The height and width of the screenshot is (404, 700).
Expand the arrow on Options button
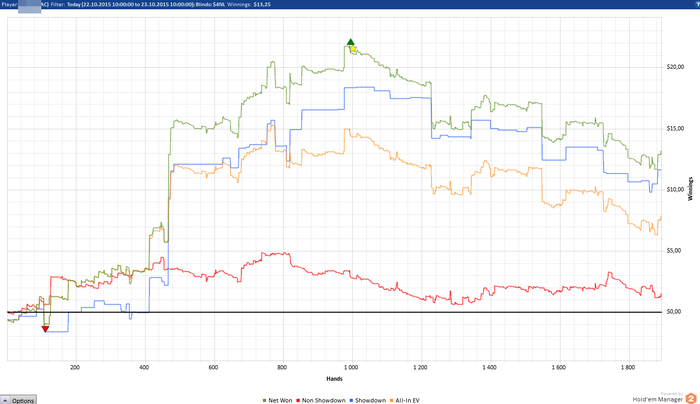[5, 400]
